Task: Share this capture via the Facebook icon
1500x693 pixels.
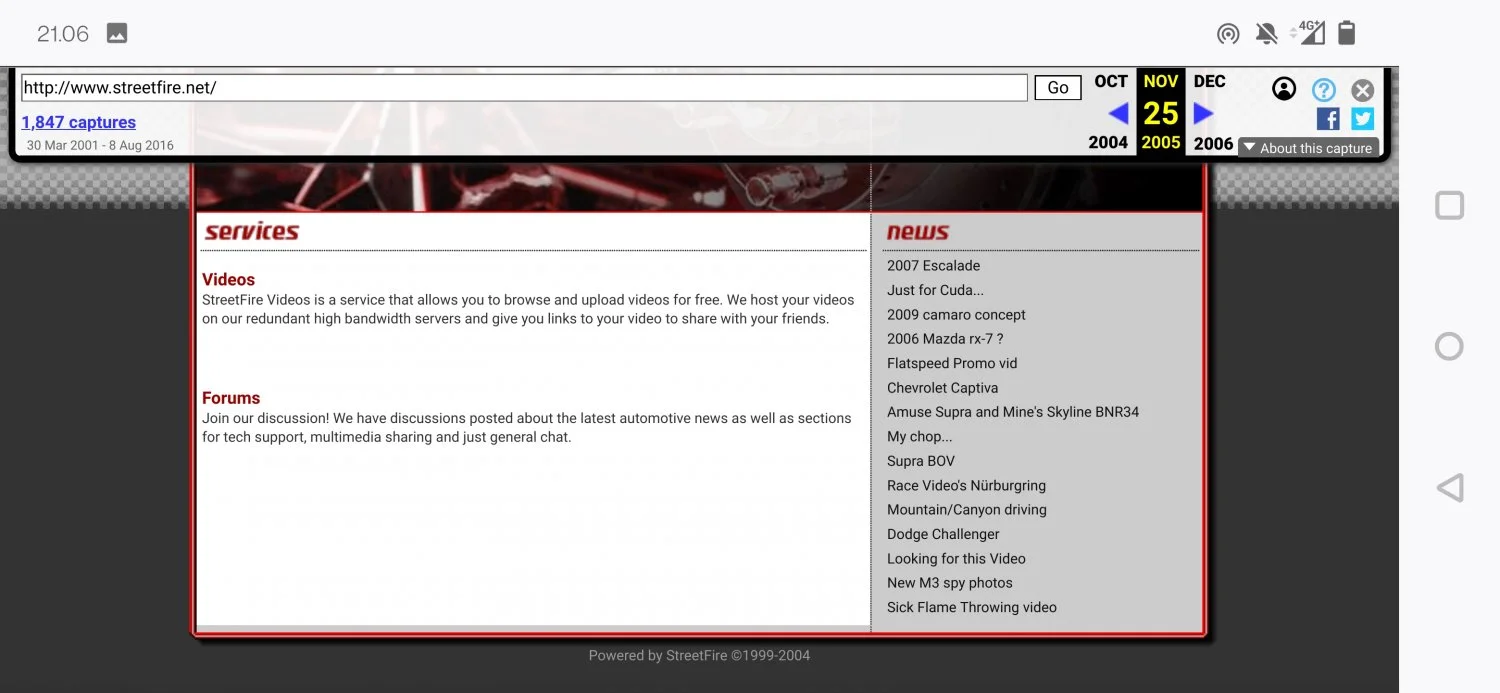Action: coord(1327,118)
